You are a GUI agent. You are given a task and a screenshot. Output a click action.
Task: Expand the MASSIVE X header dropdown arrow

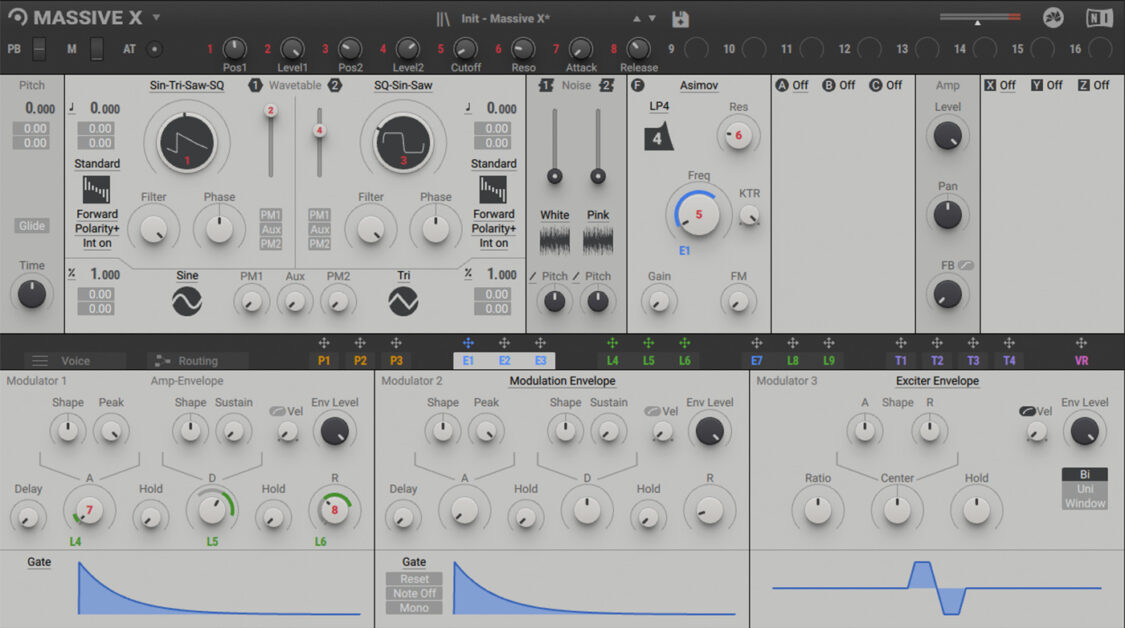tap(155, 16)
